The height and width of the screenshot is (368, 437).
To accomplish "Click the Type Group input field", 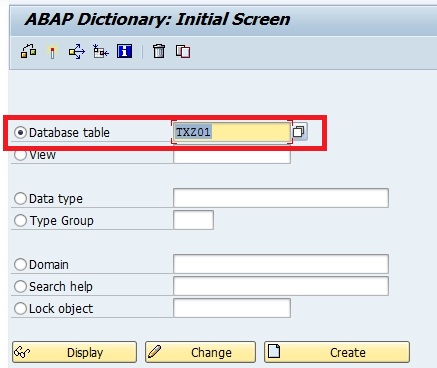I will tap(193, 220).
